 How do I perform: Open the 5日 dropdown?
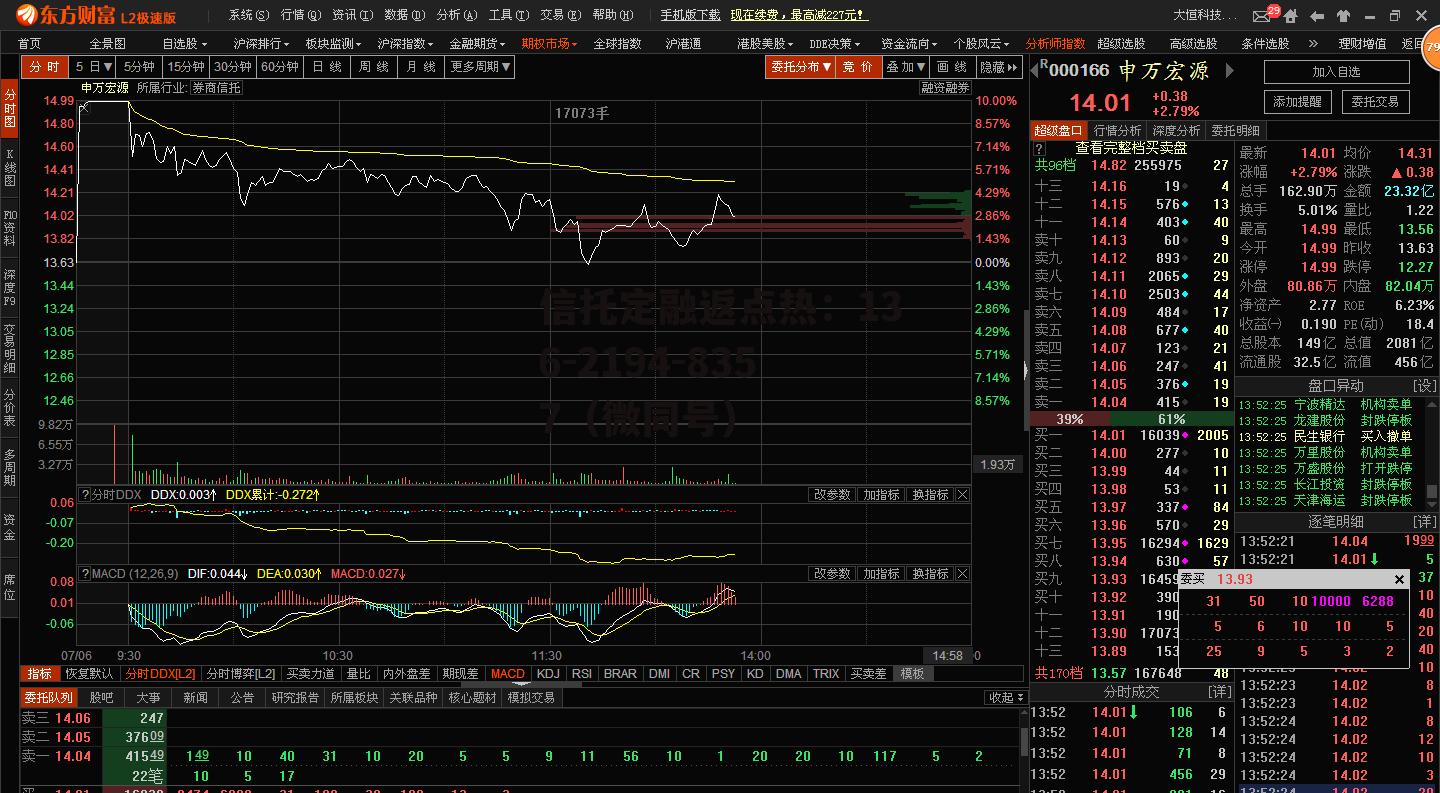point(94,67)
